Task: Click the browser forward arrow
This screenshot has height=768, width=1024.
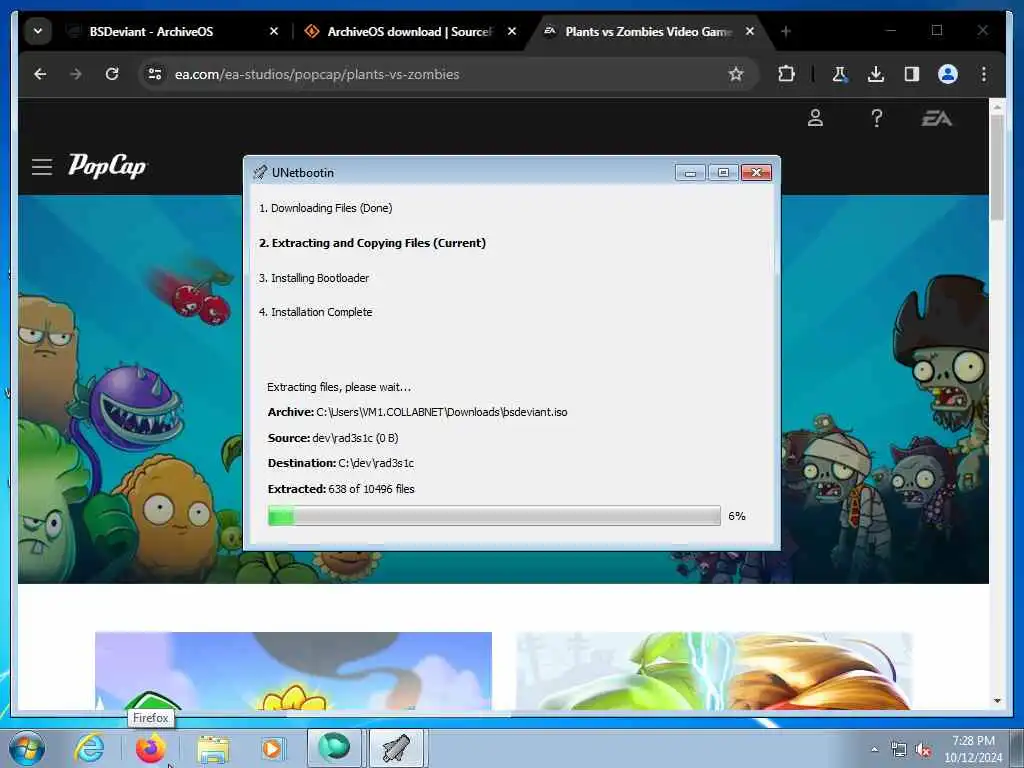Action: tap(76, 74)
